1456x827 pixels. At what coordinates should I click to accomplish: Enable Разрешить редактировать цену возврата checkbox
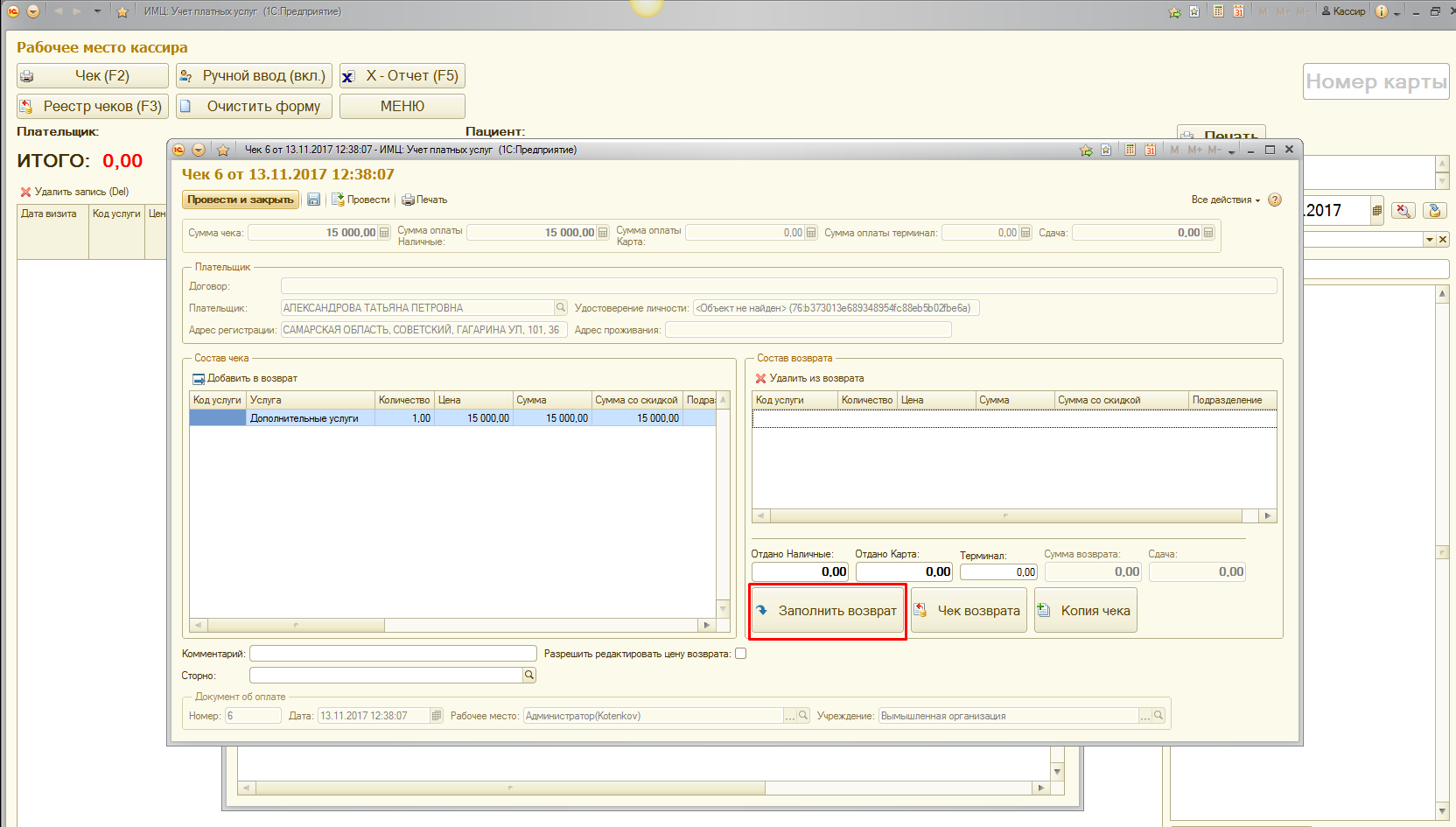click(x=740, y=654)
